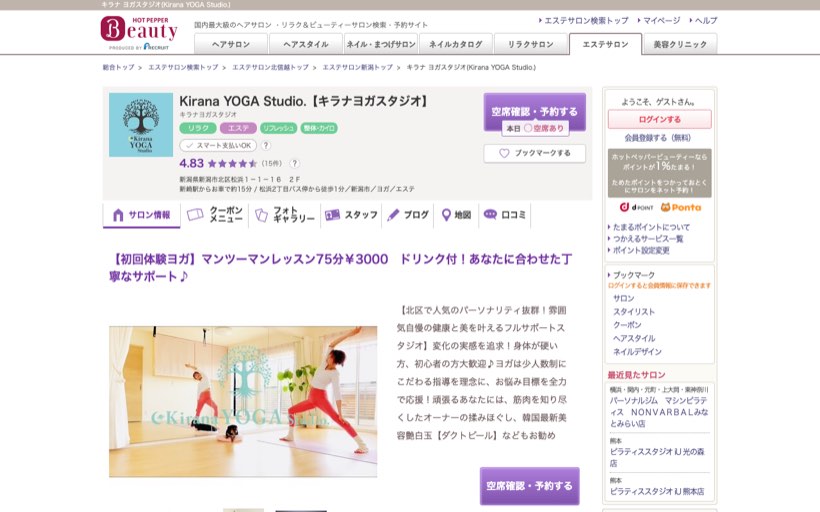This screenshot has height=512, width=820.
Task: Go to エステサロン新潟トップ breadcrumb
Action: [357, 67]
